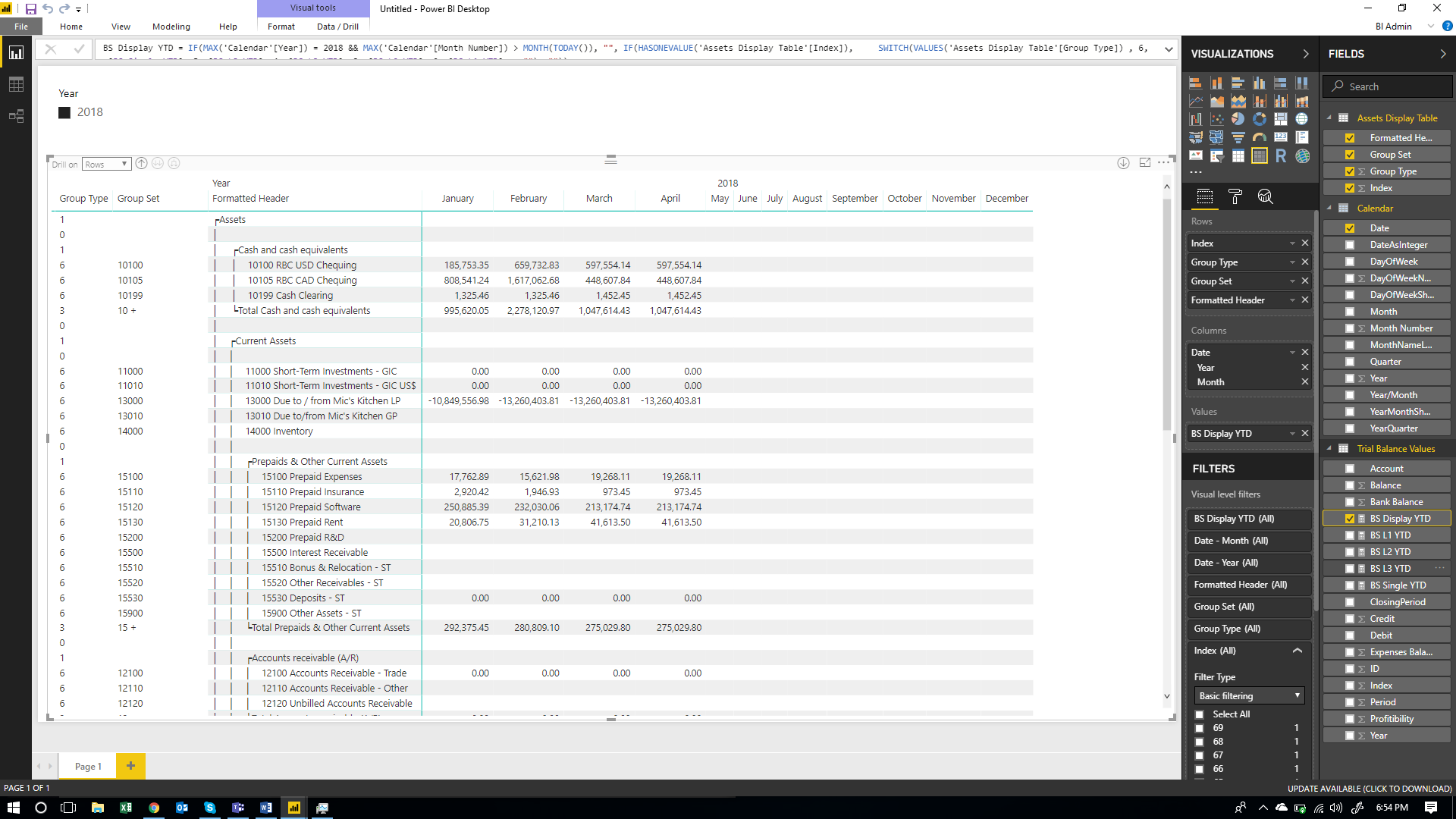Select the KPI visual
This screenshot has height=819, width=1456.
(1196, 155)
